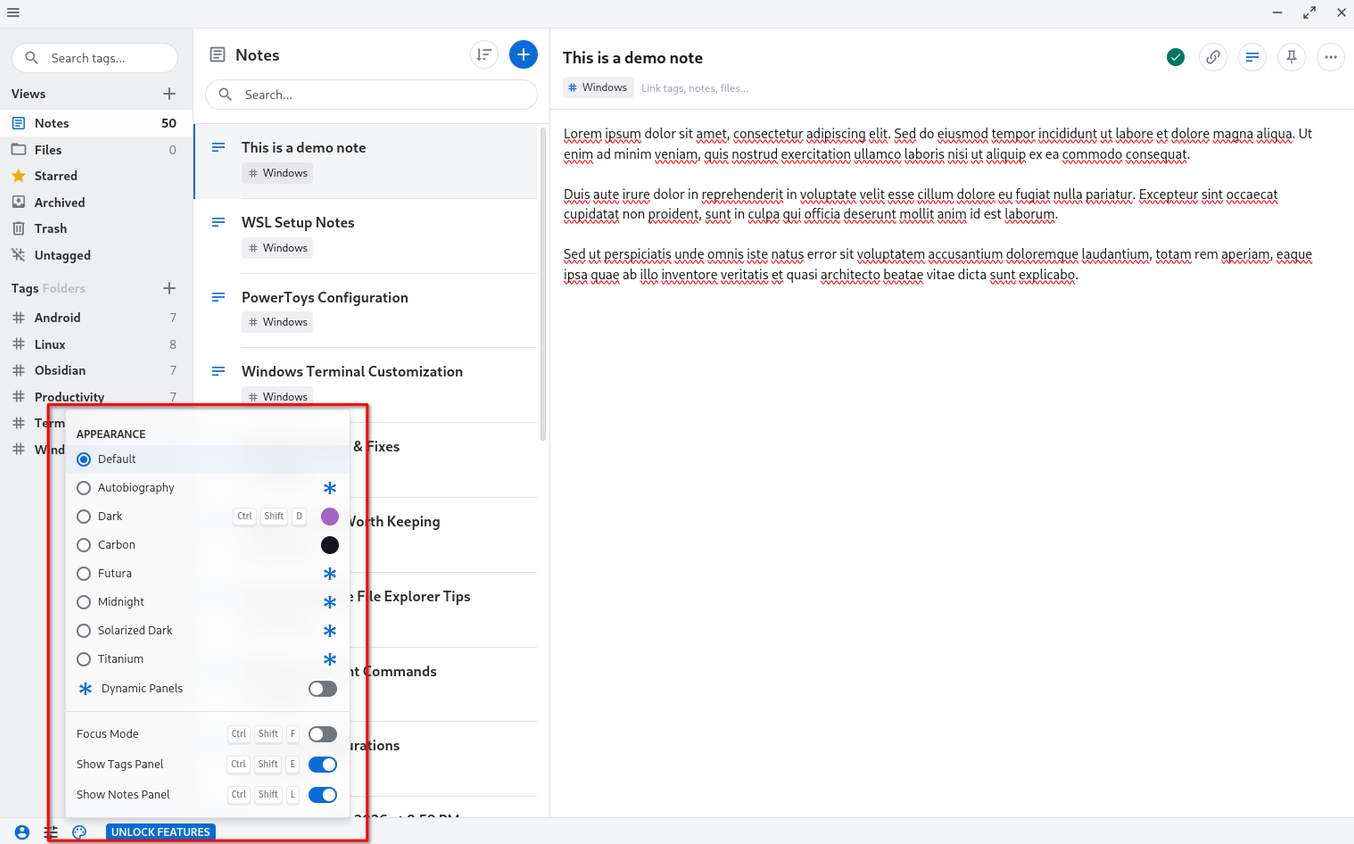
Task: Select the Autobiography theme radio button
Action: pyautogui.click(x=84, y=488)
